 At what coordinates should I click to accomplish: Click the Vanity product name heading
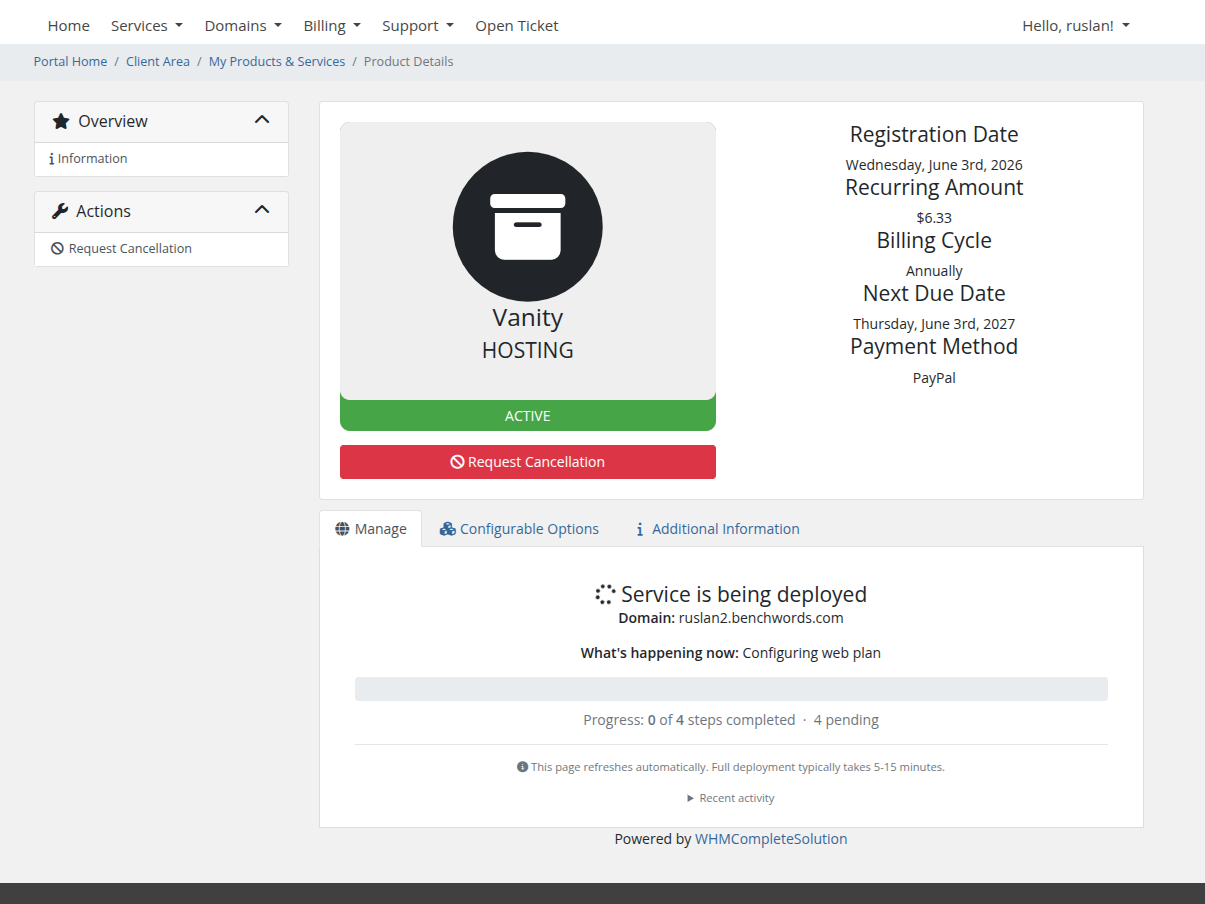pyautogui.click(x=528, y=318)
